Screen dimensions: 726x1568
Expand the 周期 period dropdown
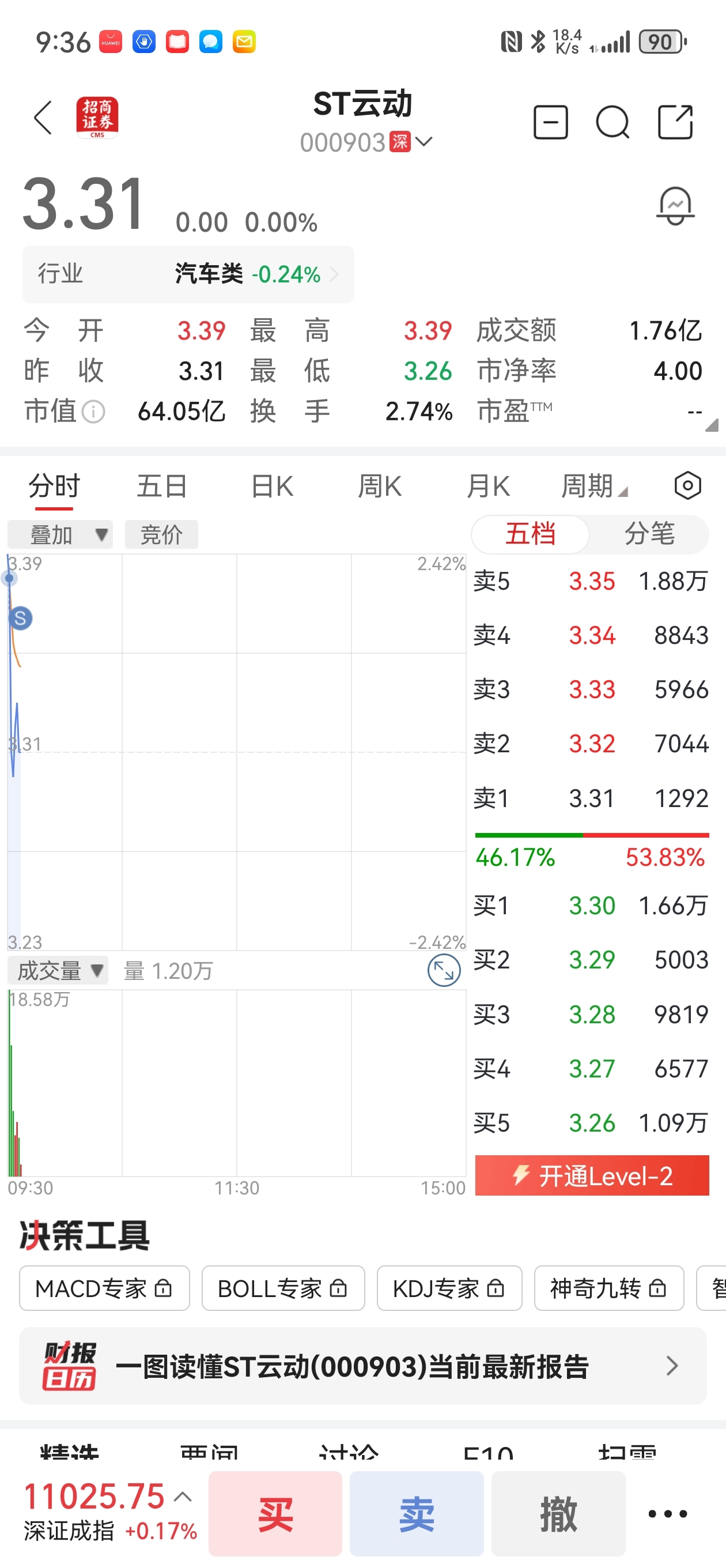(594, 486)
